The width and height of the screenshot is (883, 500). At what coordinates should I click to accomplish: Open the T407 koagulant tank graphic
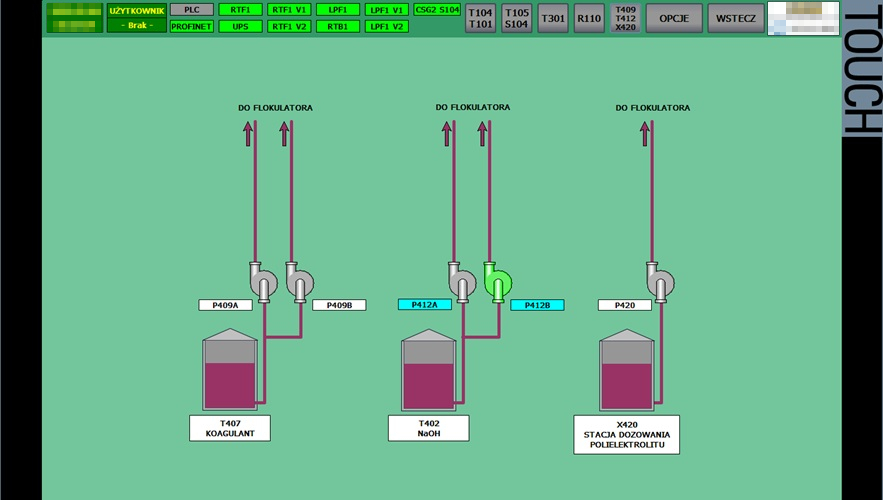[x=230, y=370]
